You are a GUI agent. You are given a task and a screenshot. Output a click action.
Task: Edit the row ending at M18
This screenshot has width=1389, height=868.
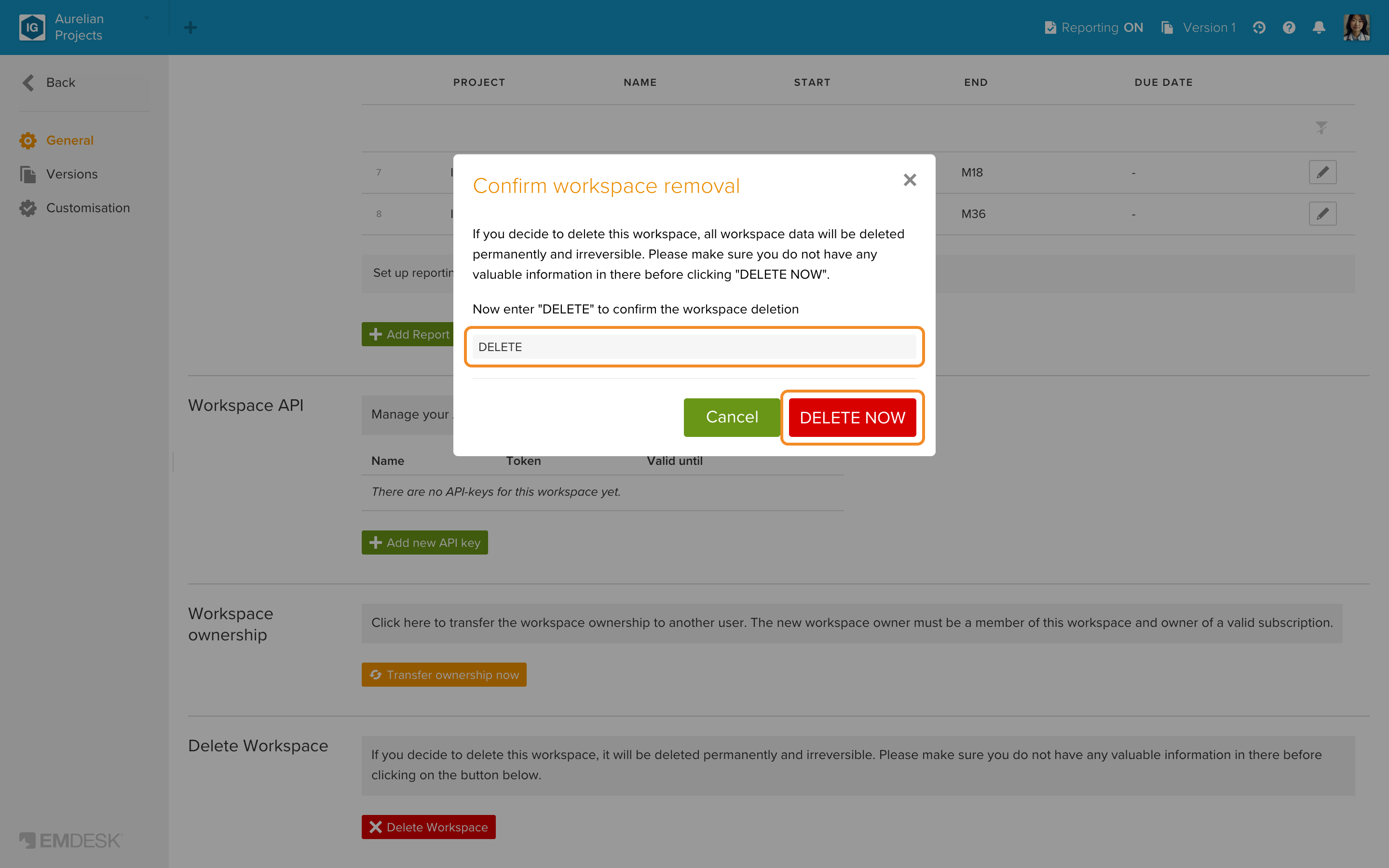1322,172
